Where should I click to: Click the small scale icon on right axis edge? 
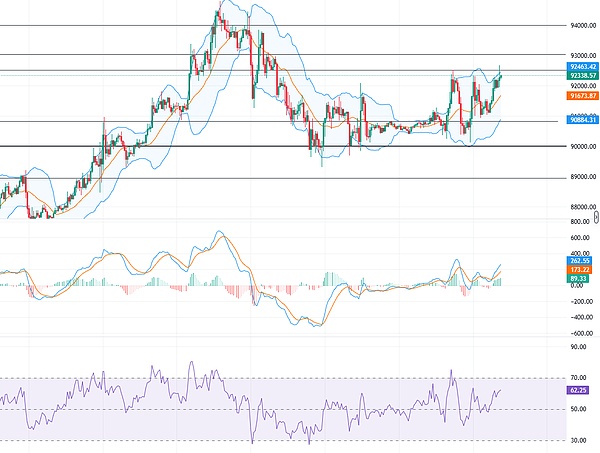(596, 215)
